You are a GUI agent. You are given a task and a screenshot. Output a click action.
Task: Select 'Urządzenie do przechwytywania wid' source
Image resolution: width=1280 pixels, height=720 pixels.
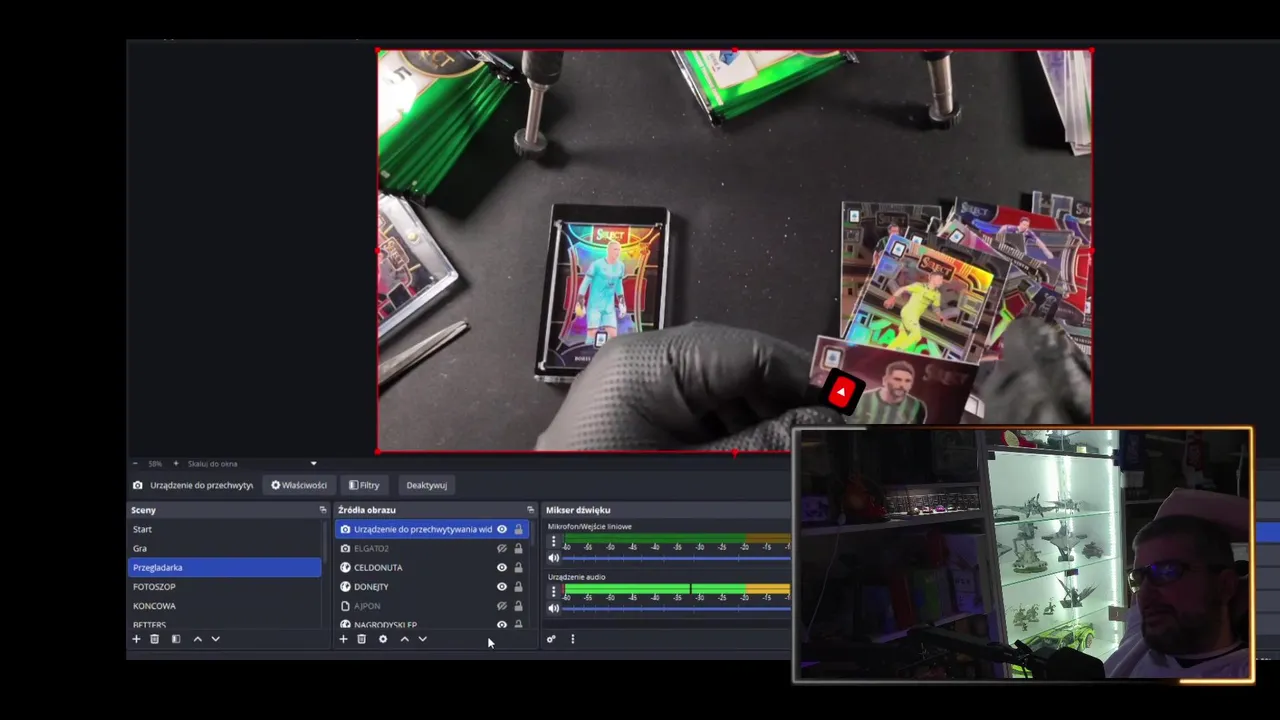432,529
